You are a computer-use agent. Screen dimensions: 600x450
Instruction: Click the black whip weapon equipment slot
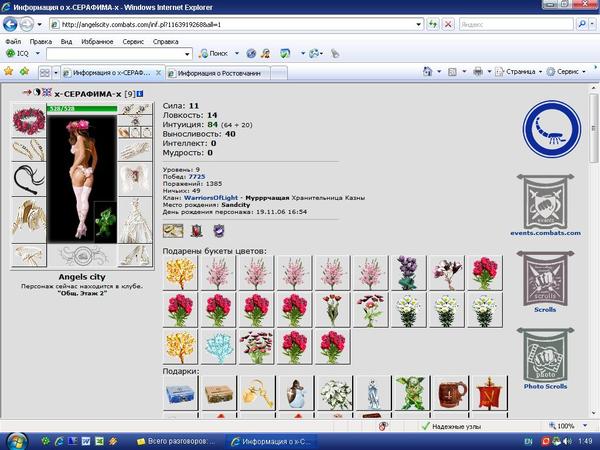(x=29, y=179)
